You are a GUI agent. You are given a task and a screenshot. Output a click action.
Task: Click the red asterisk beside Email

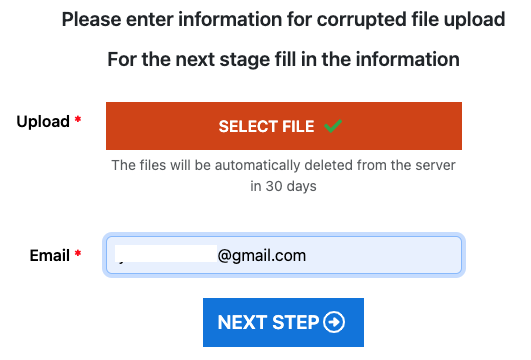click(78, 253)
